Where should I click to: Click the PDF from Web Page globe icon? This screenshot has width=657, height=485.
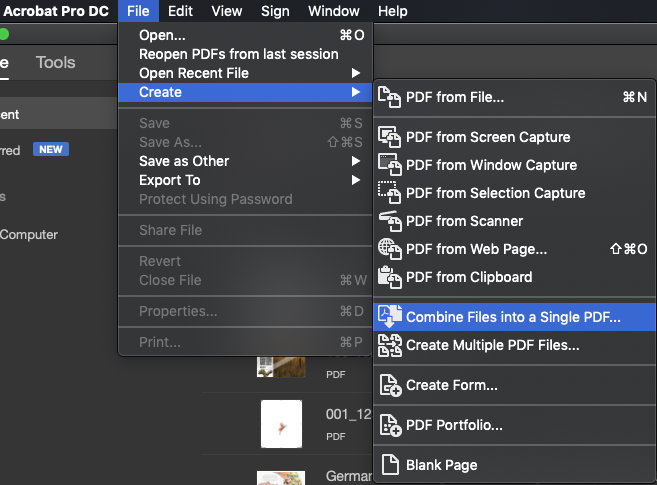[x=389, y=249]
